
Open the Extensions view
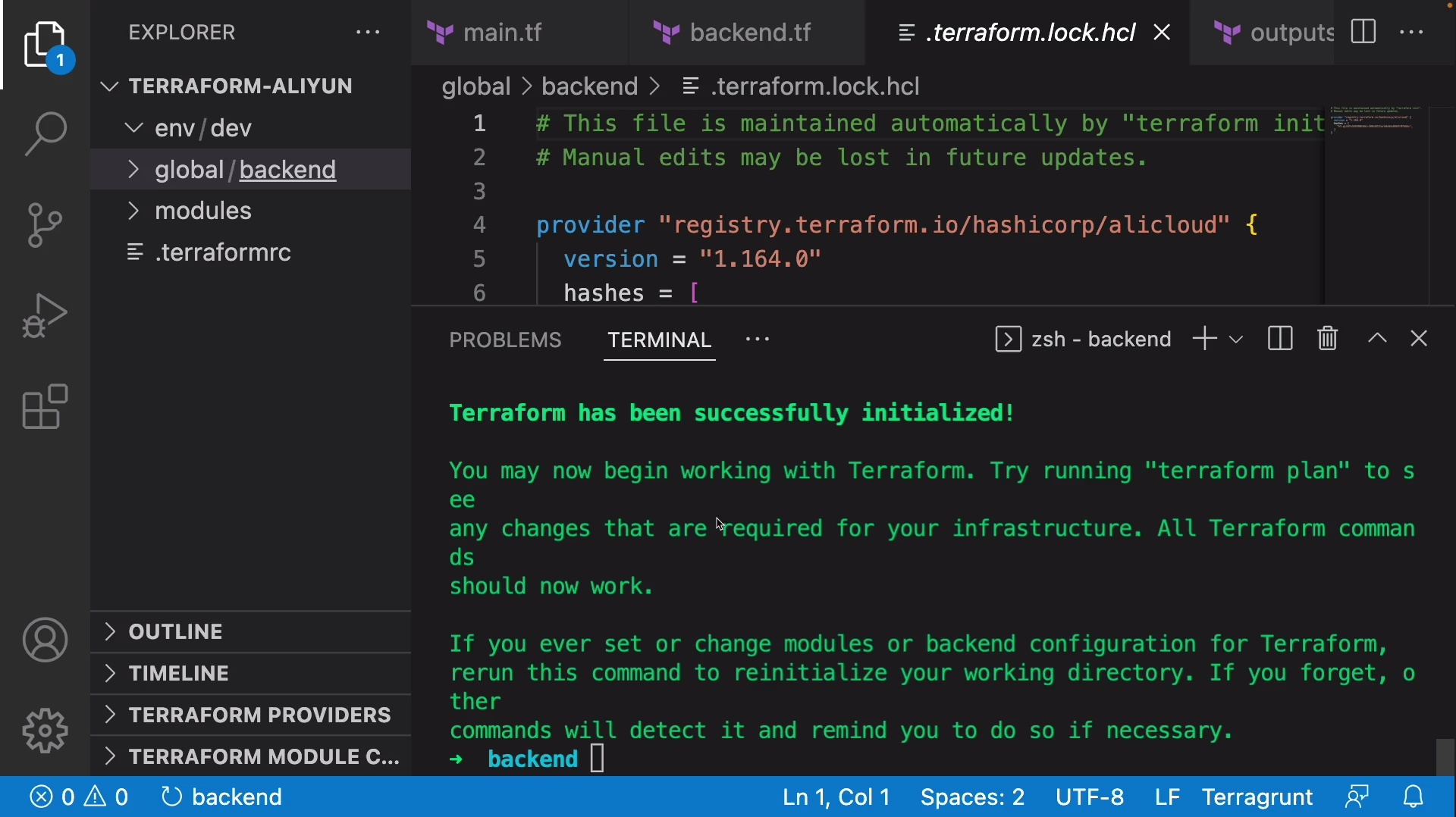click(x=45, y=407)
